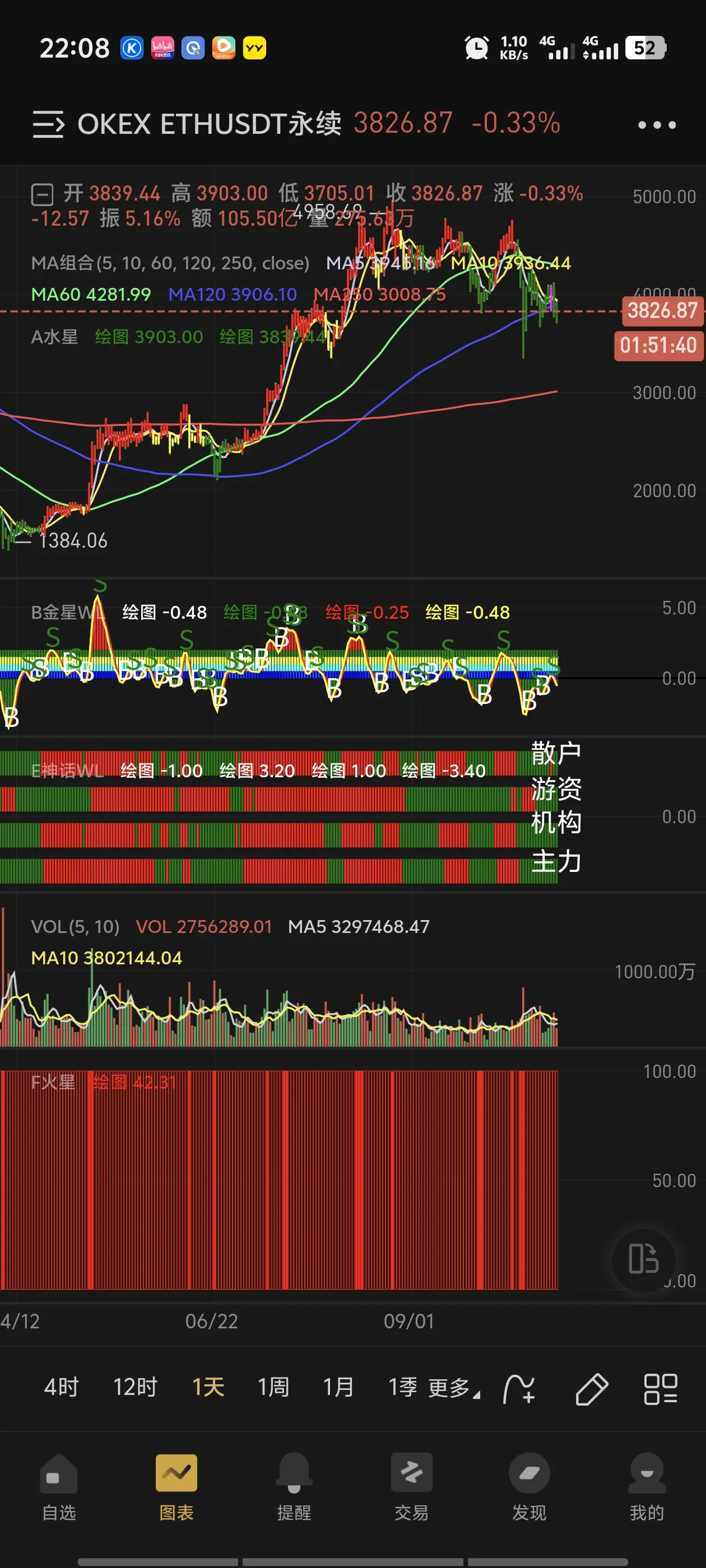Screen dimensions: 706x1568
Task: Tap the low price marker 1384.06
Action: click(x=72, y=540)
